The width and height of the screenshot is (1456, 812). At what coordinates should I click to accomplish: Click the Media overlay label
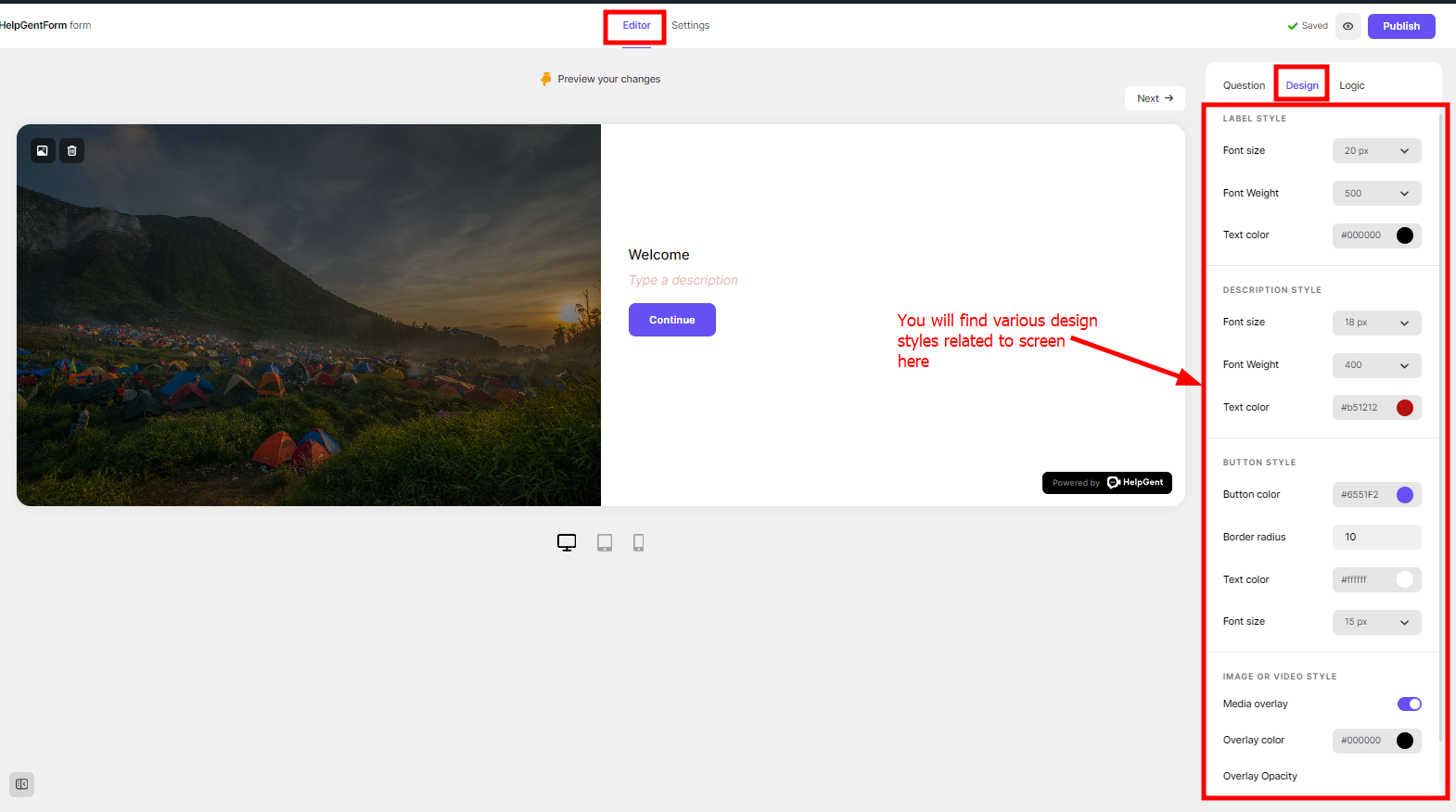[1256, 704]
